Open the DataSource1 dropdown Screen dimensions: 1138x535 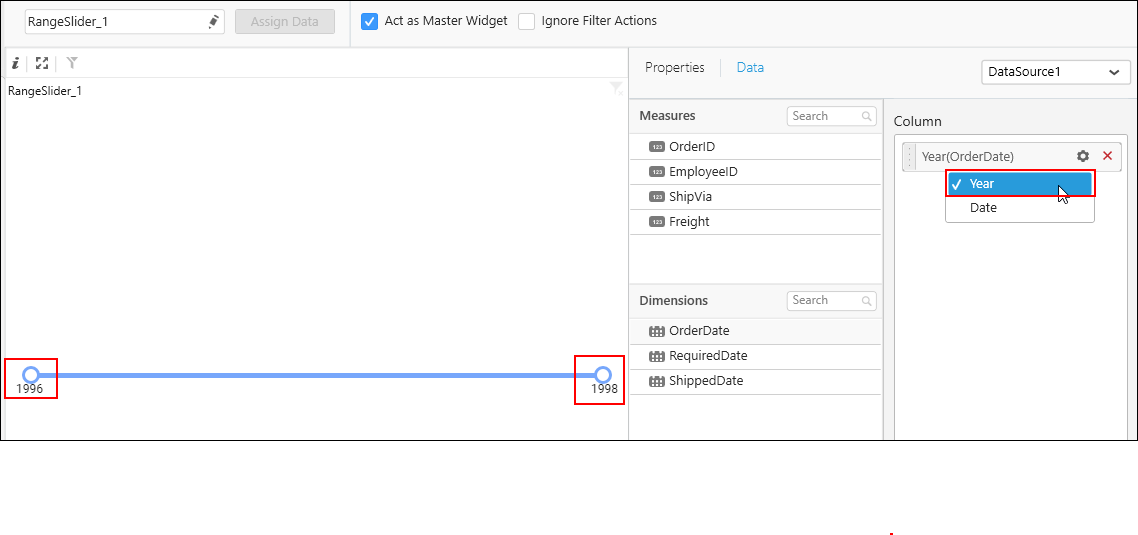coord(1056,72)
